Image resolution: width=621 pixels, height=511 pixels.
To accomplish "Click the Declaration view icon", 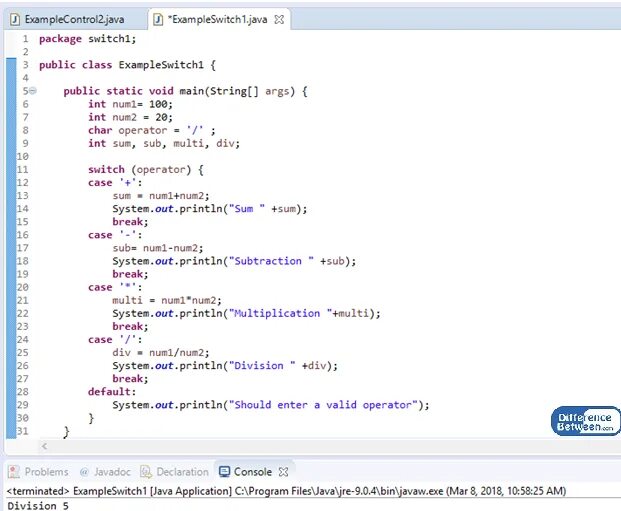I will pyautogui.click(x=146, y=472).
